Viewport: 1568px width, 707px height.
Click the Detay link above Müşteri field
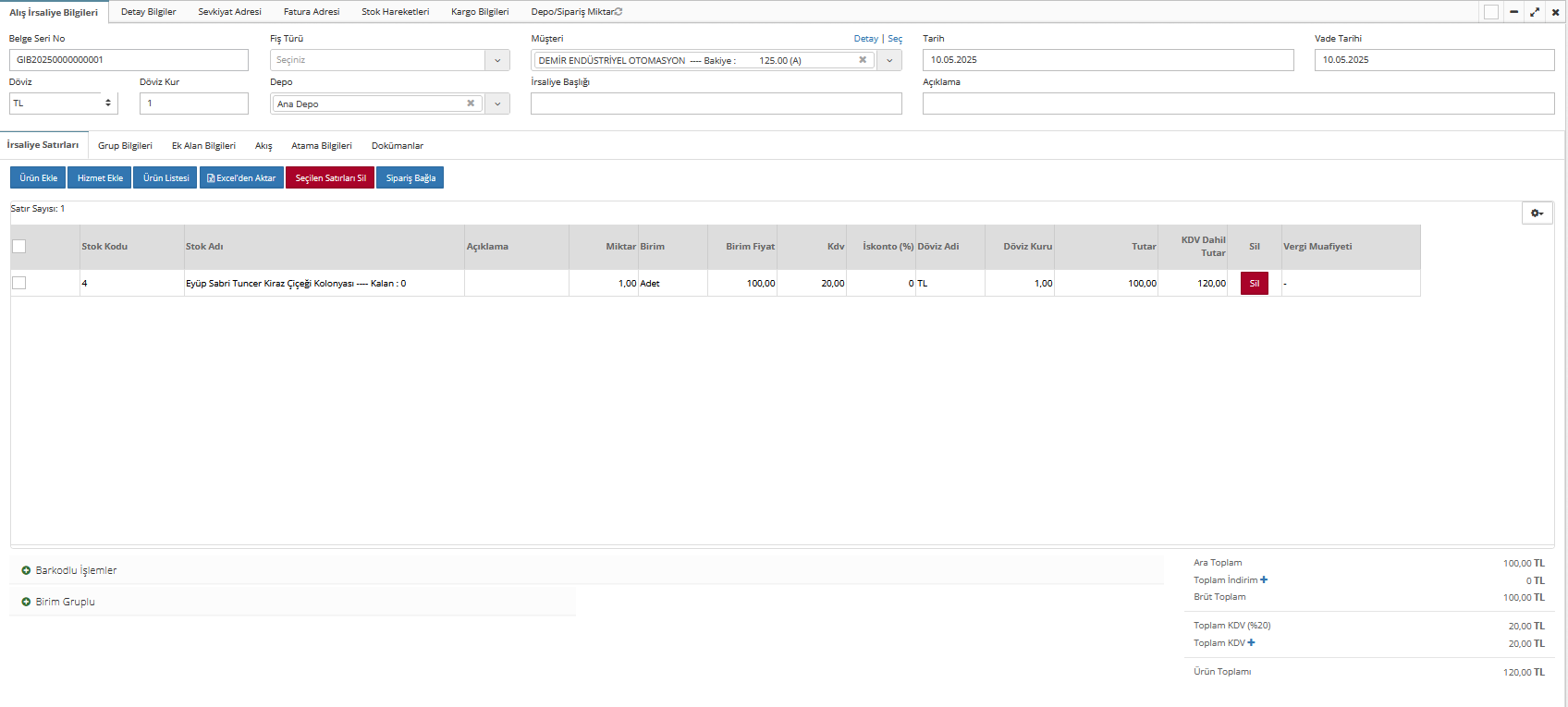(865, 39)
